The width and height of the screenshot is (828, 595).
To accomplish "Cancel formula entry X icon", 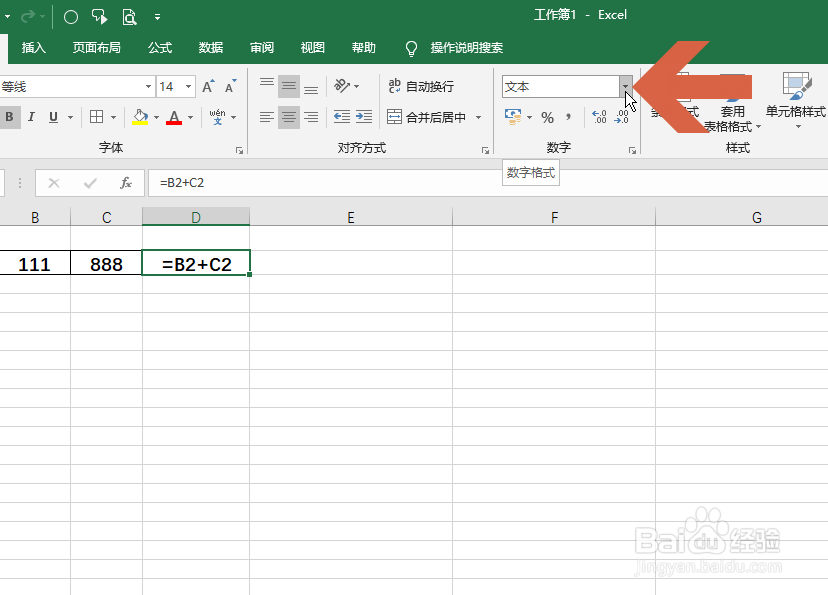I will [x=54, y=183].
